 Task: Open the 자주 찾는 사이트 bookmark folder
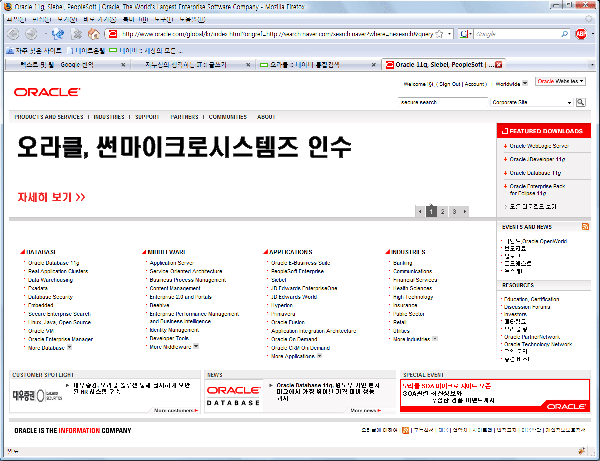[34, 50]
